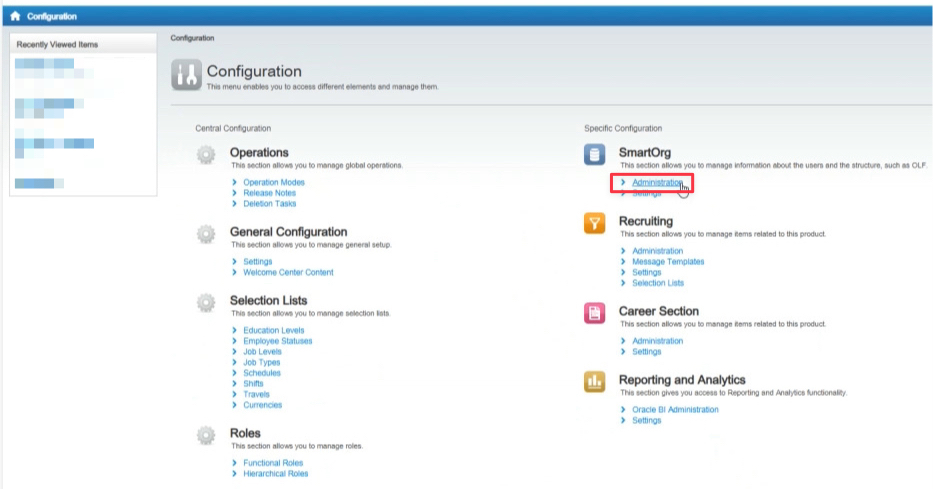
Task: Click the Career Section heading
Action: [x=659, y=311]
